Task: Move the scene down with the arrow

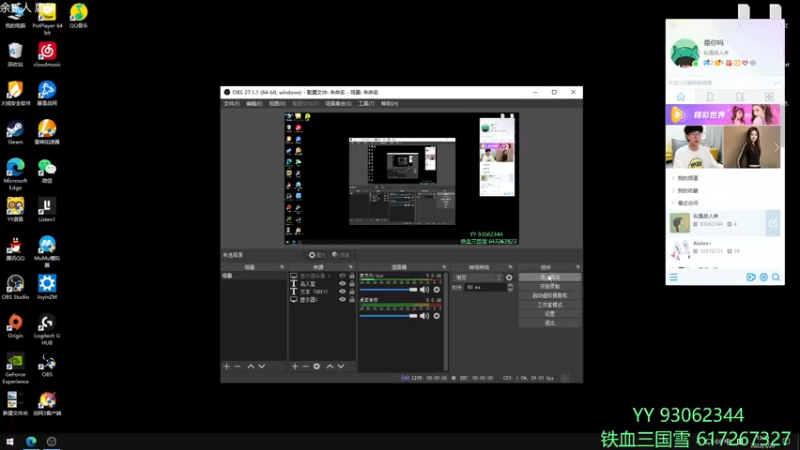Action: click(262, 366)
